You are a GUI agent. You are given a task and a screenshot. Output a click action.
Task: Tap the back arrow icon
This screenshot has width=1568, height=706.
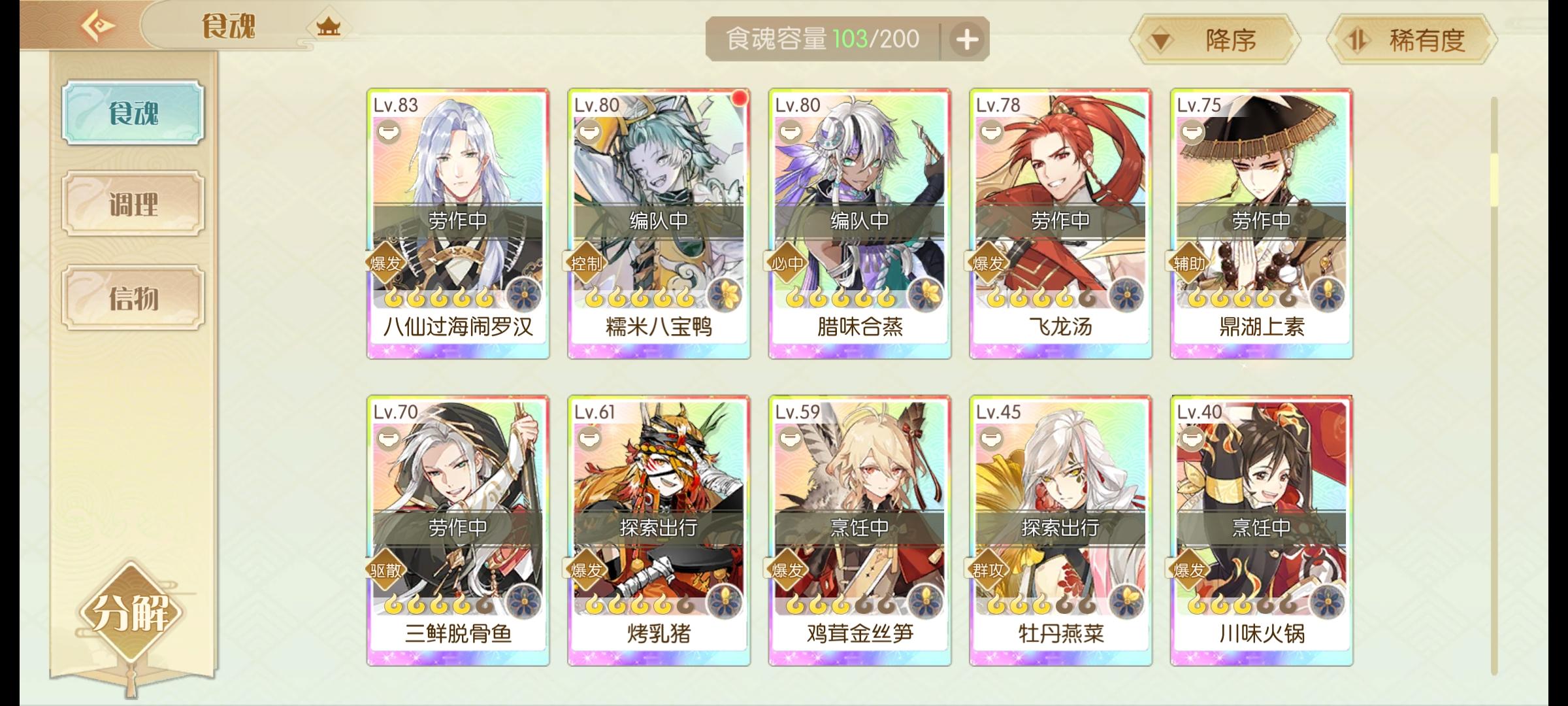coord(98,26)
